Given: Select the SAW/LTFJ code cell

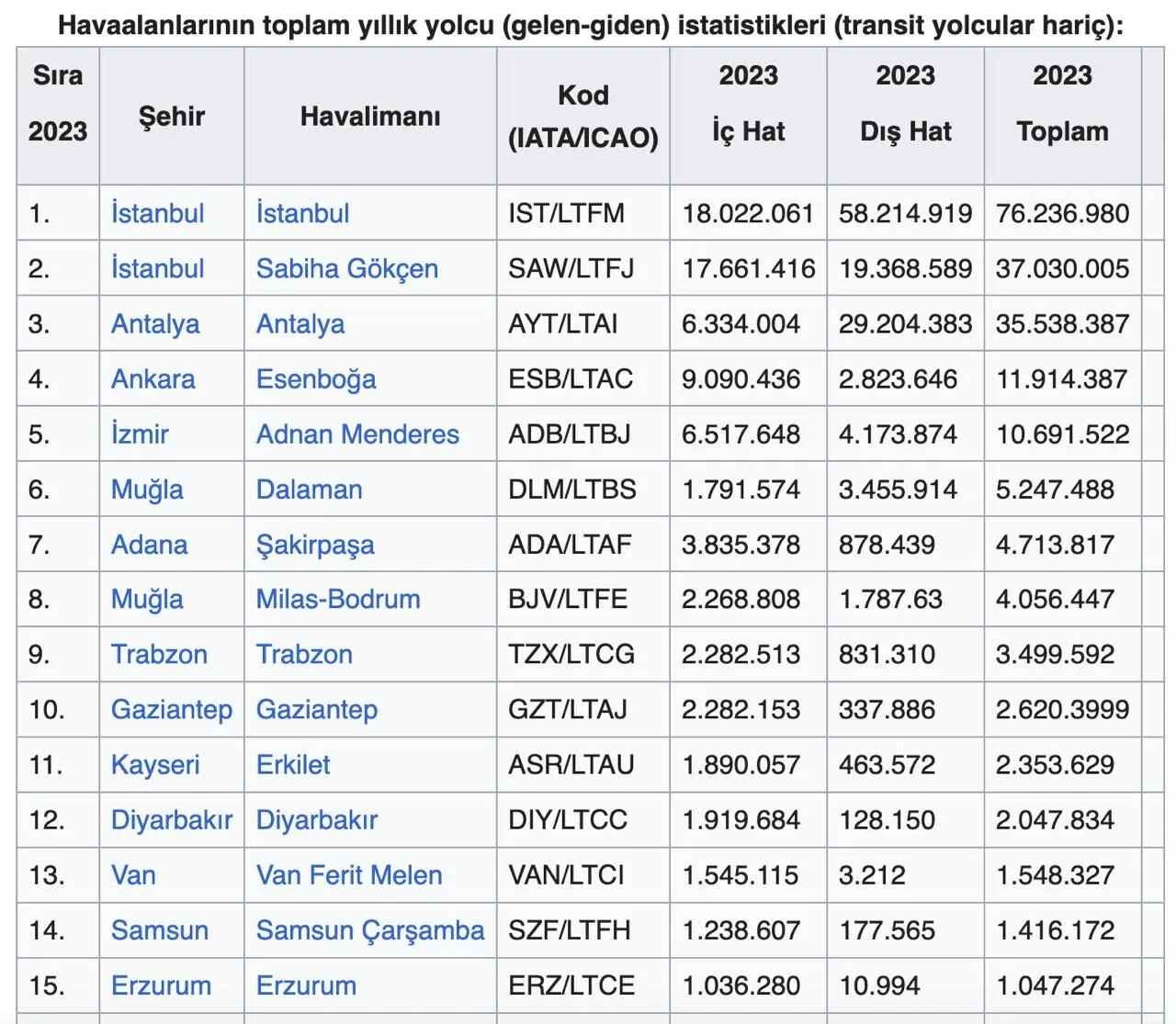Looking at the screenshot, I should point(583,268).
